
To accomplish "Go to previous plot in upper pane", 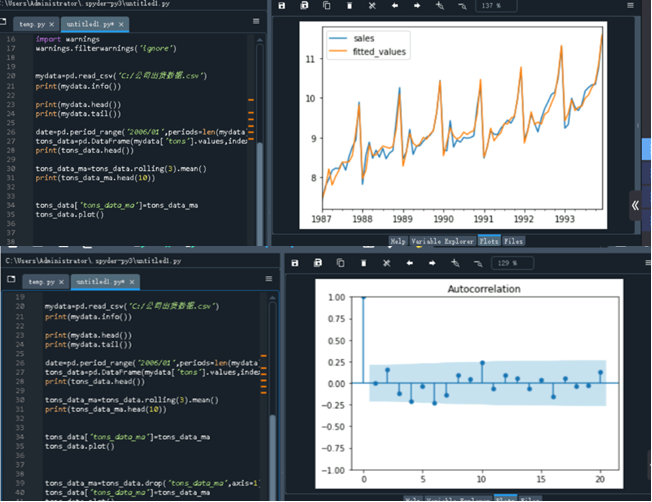I will (x=395, y=5).
